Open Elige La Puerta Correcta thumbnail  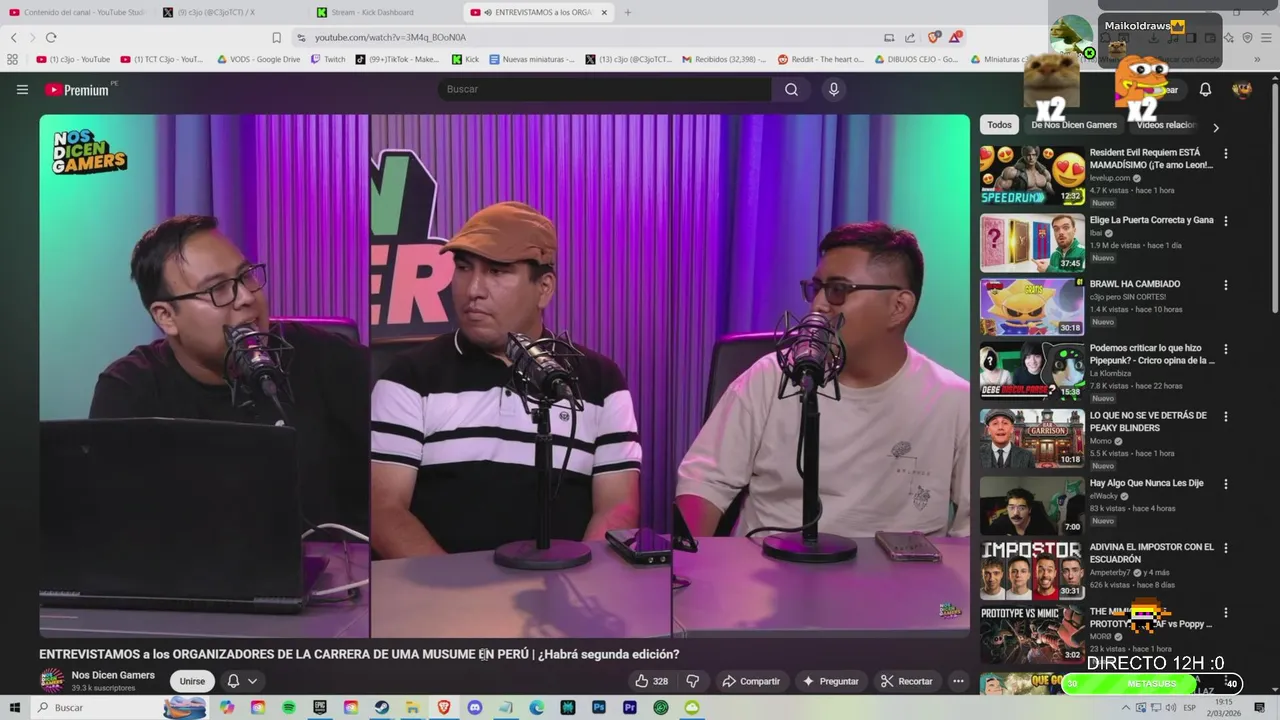(x=1032, y=242)
